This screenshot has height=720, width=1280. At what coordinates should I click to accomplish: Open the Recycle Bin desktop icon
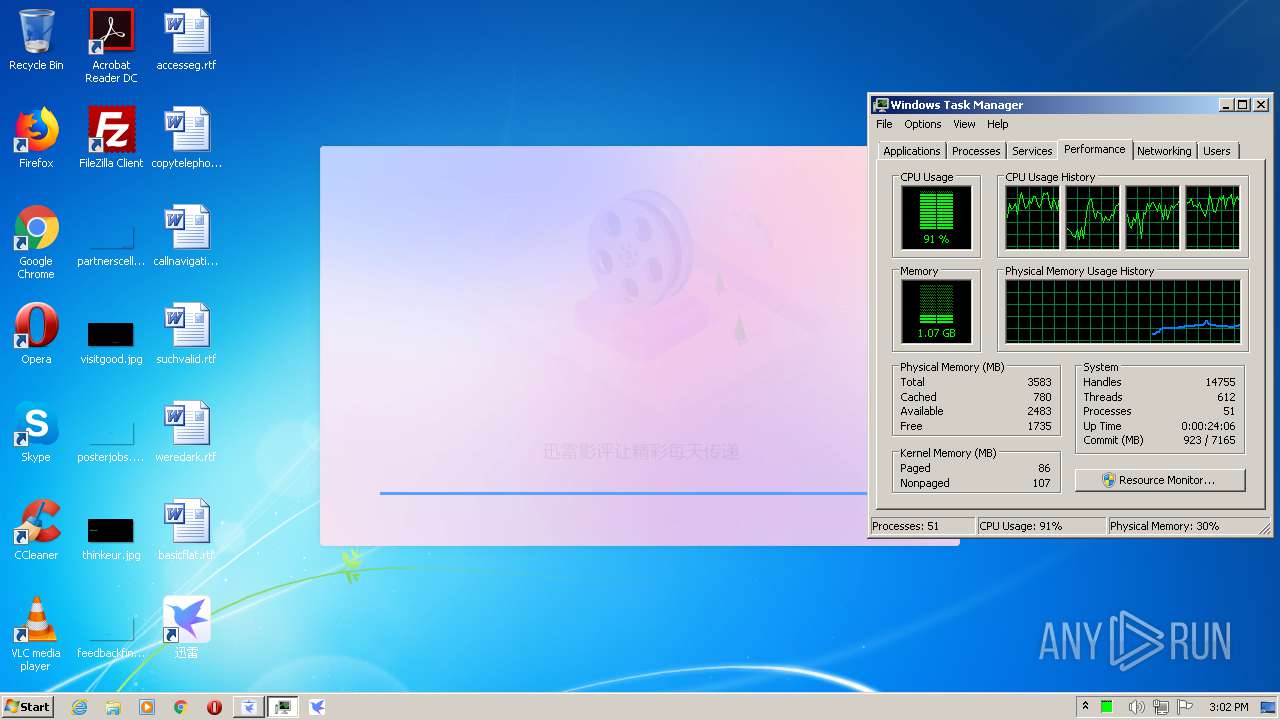36,40
